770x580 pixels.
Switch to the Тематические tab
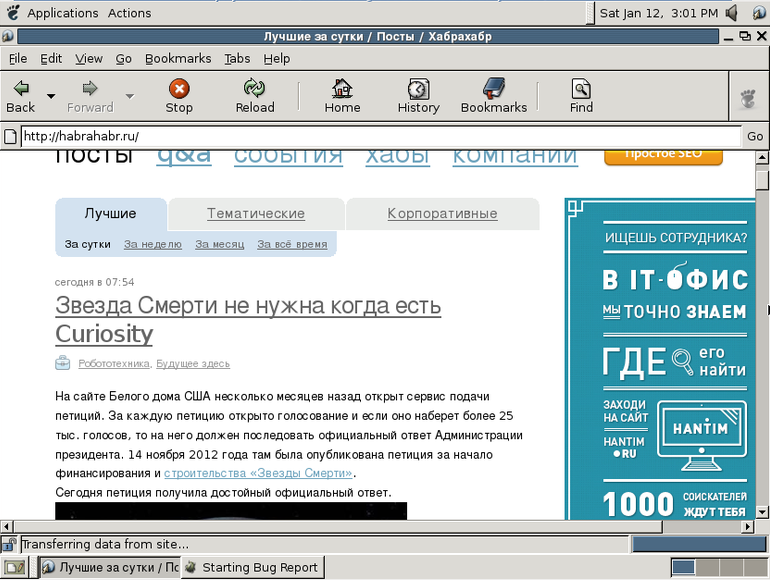click(x=256, y=214)
